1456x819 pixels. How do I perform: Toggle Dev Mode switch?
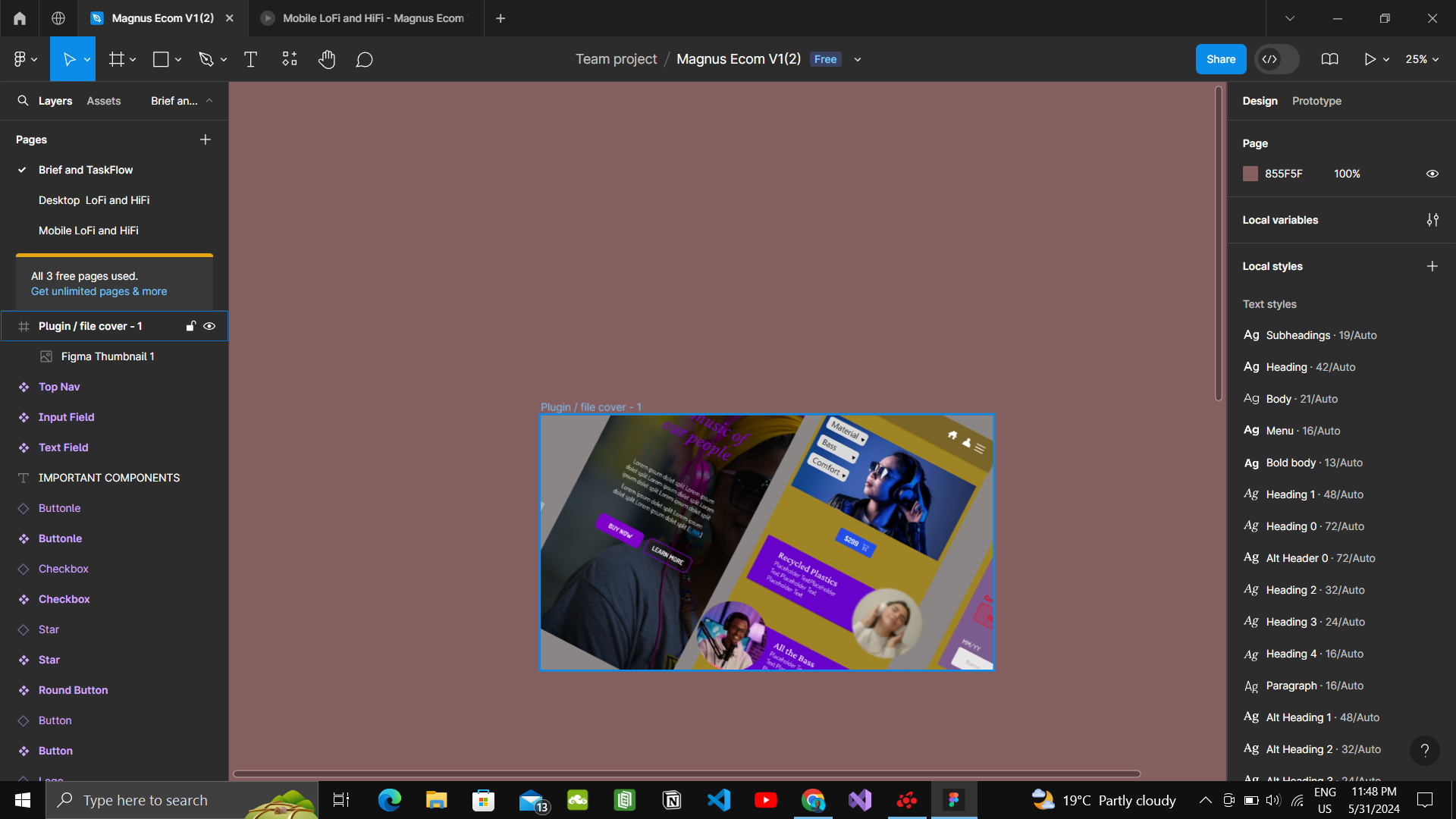[x=1277, y=59]
